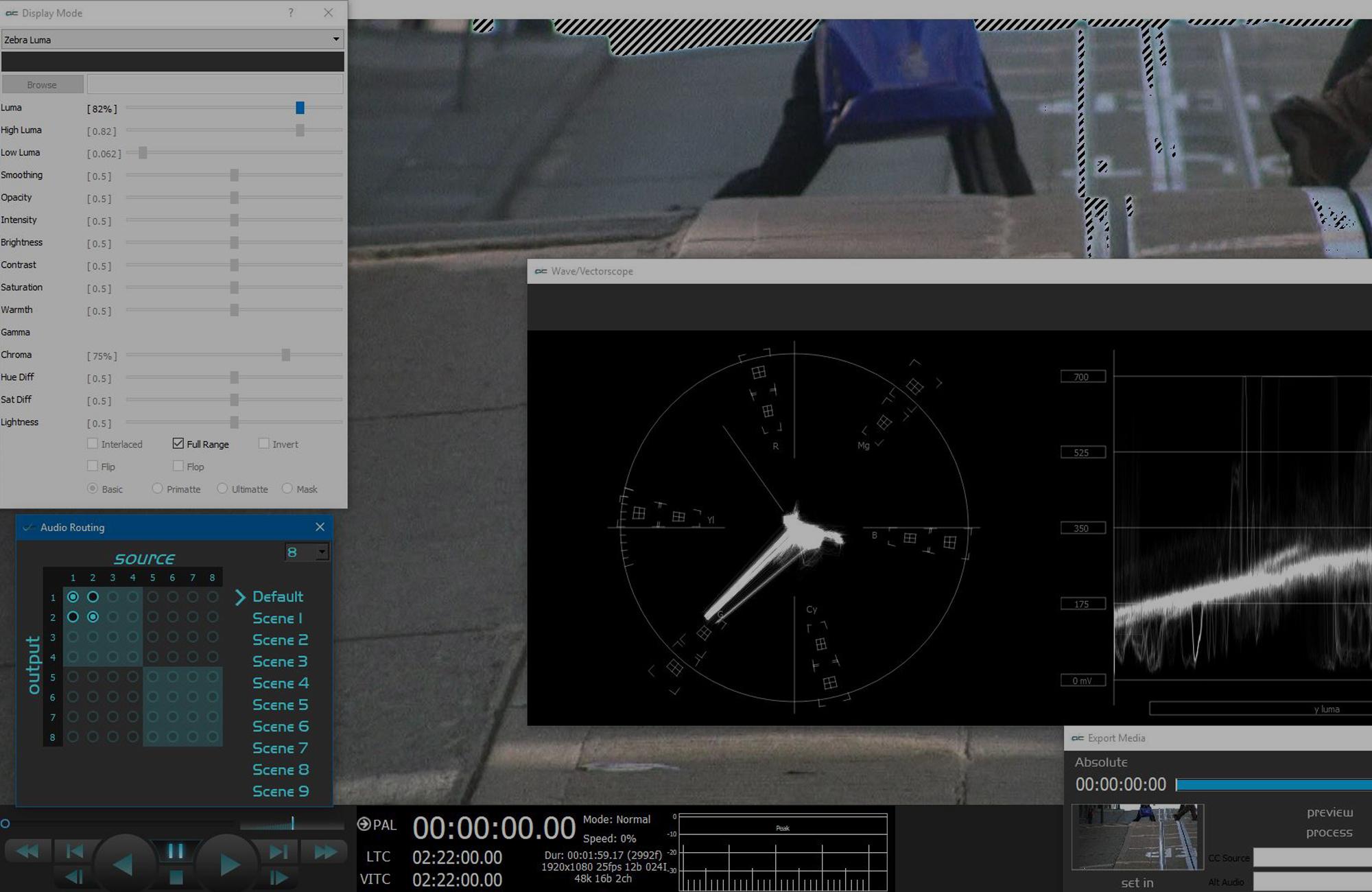Click the Browse button
Viewport: 1372px width, 892px height.
click(x=42, y=84)
